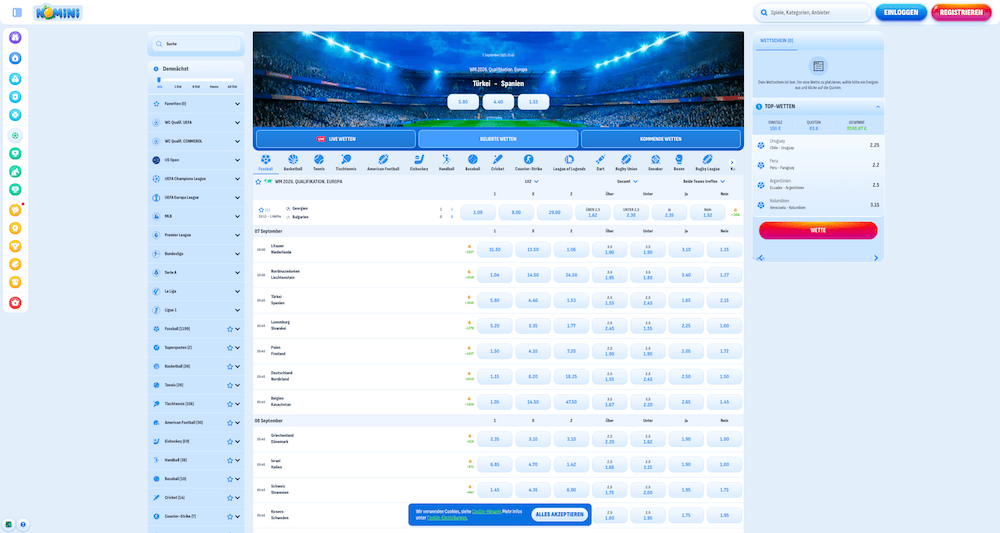Choose the Handball sport icon
1000x533 pixels.
pos(446,161)
